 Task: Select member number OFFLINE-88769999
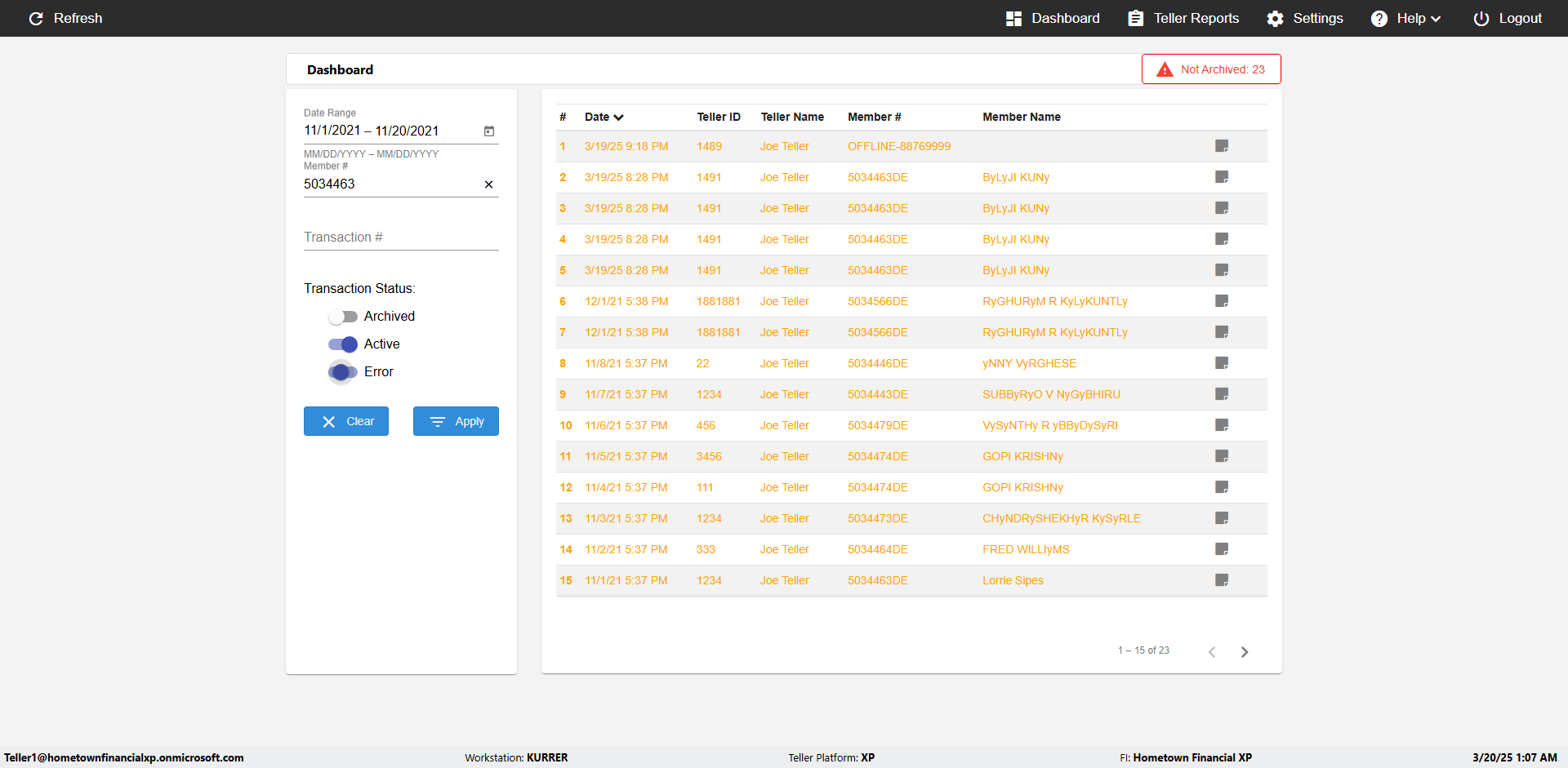click(x=899, y=146)
